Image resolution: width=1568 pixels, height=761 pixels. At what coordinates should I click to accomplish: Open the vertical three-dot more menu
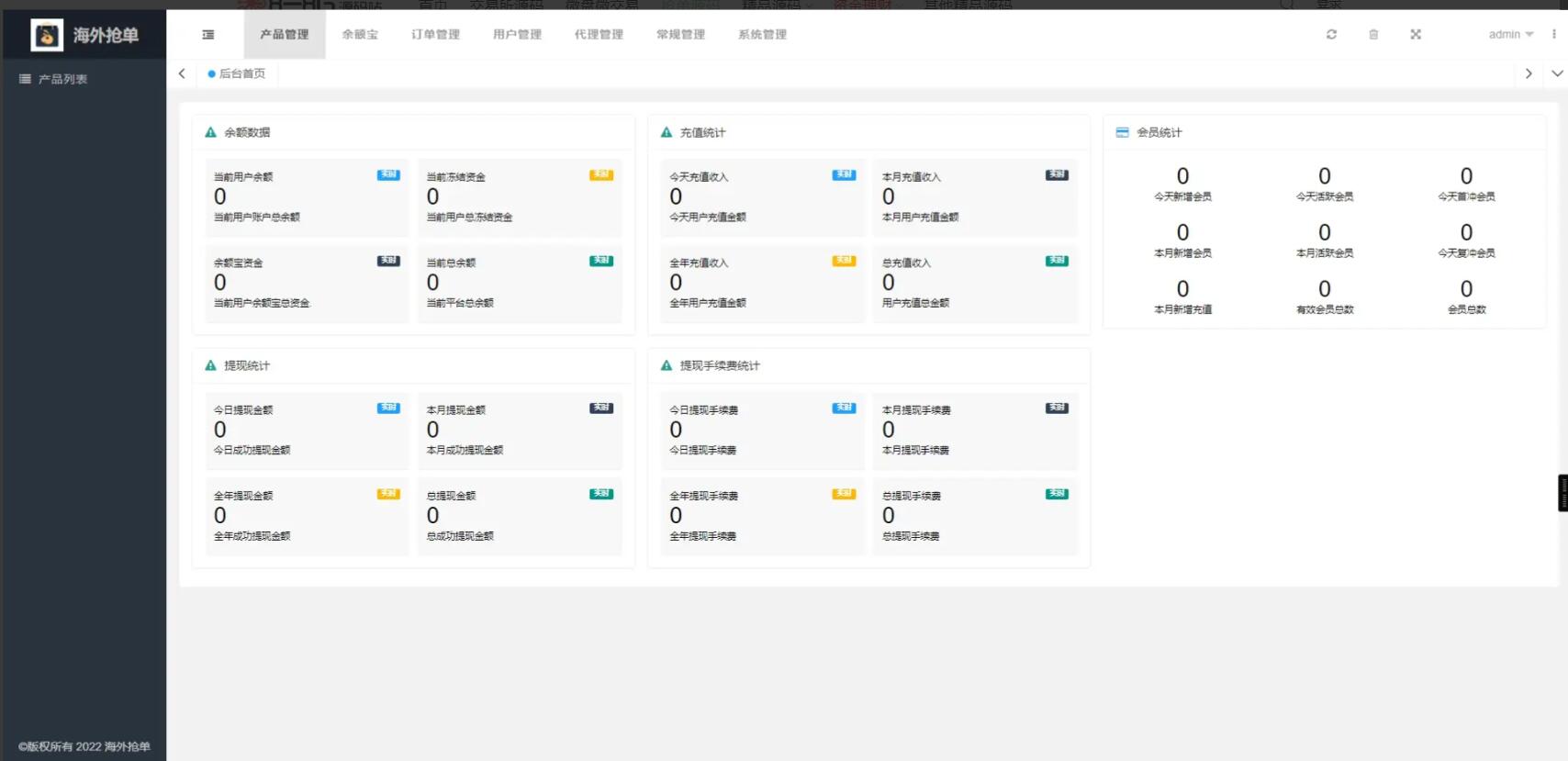pos(1553,35)
